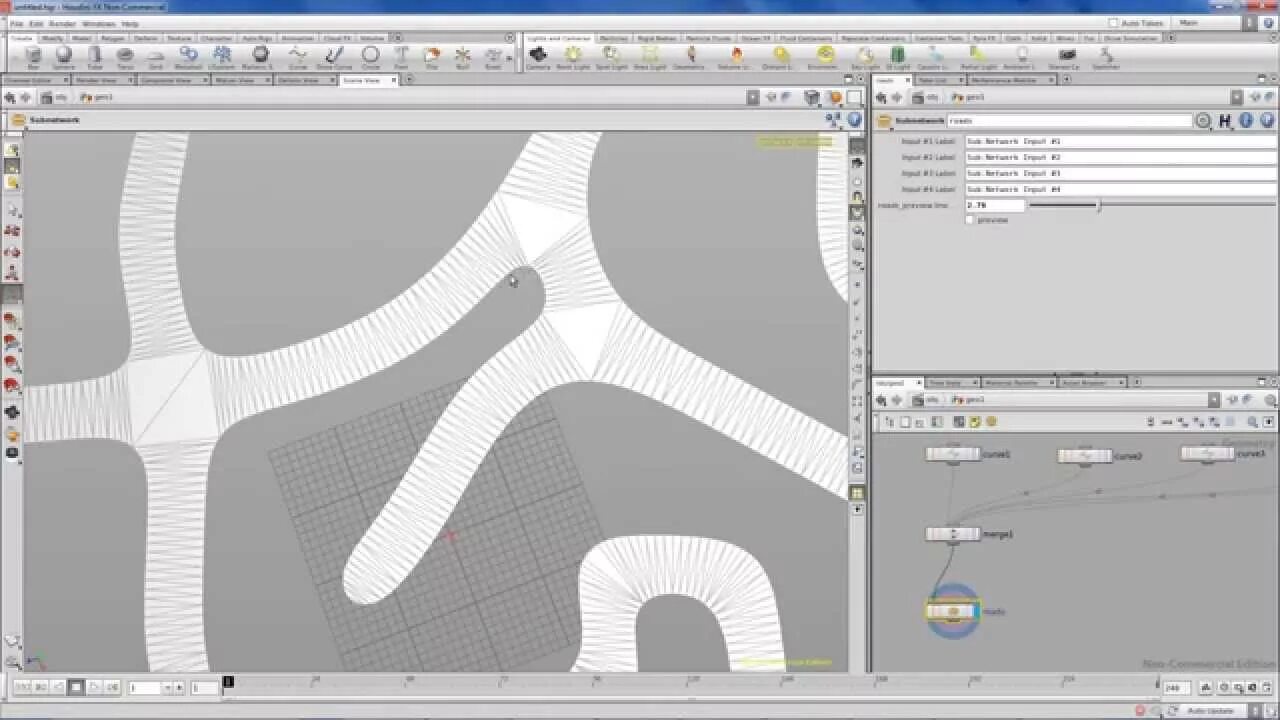Select the curve1 node
This screenshot has height=720, width=1280.
[953, 454]
